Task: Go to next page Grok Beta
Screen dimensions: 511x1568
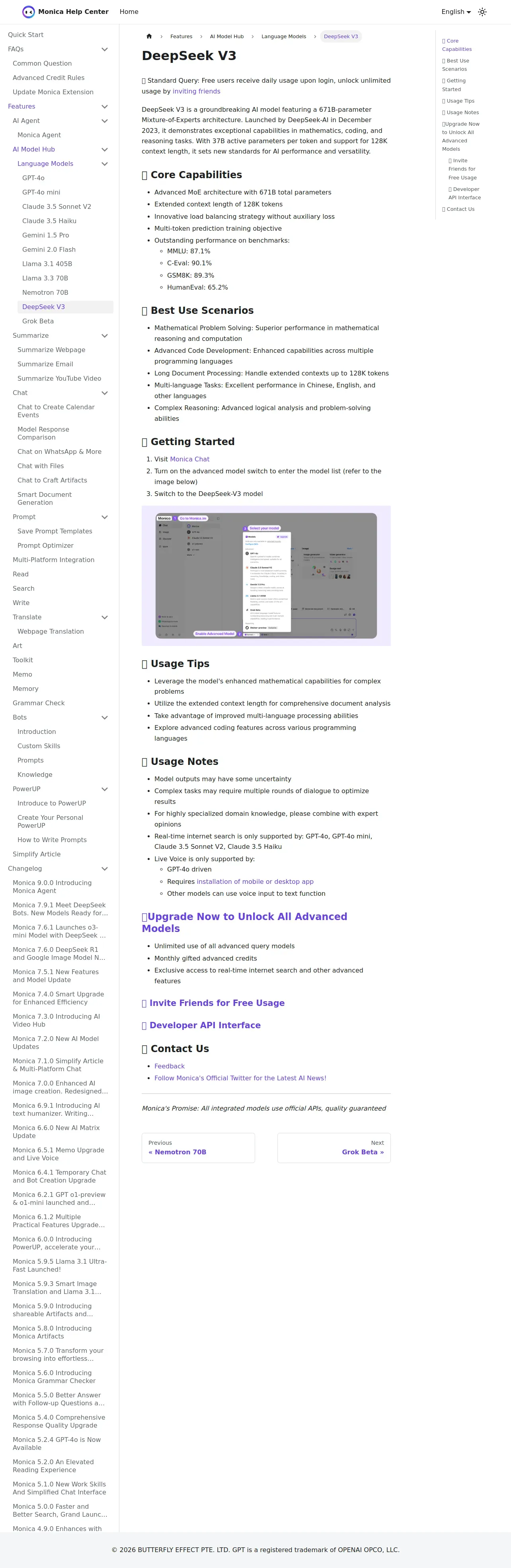Action: click(334, 1148)
